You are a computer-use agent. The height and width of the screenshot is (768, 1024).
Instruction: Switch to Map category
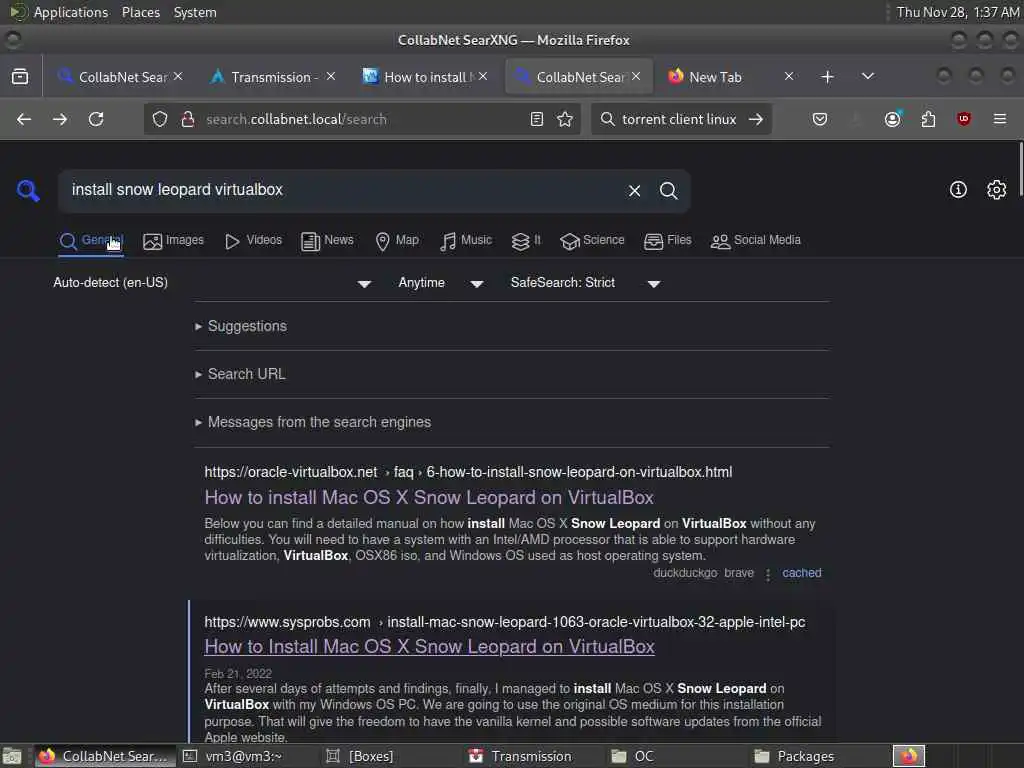tap(397, 240)
